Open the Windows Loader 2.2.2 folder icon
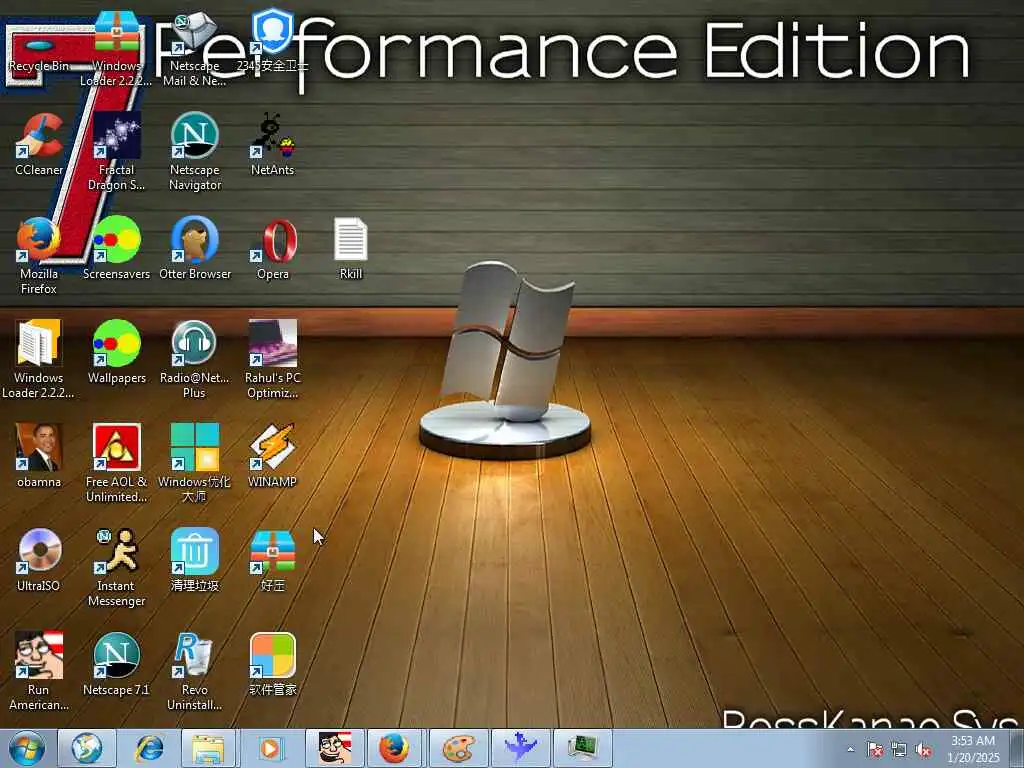 39,359
